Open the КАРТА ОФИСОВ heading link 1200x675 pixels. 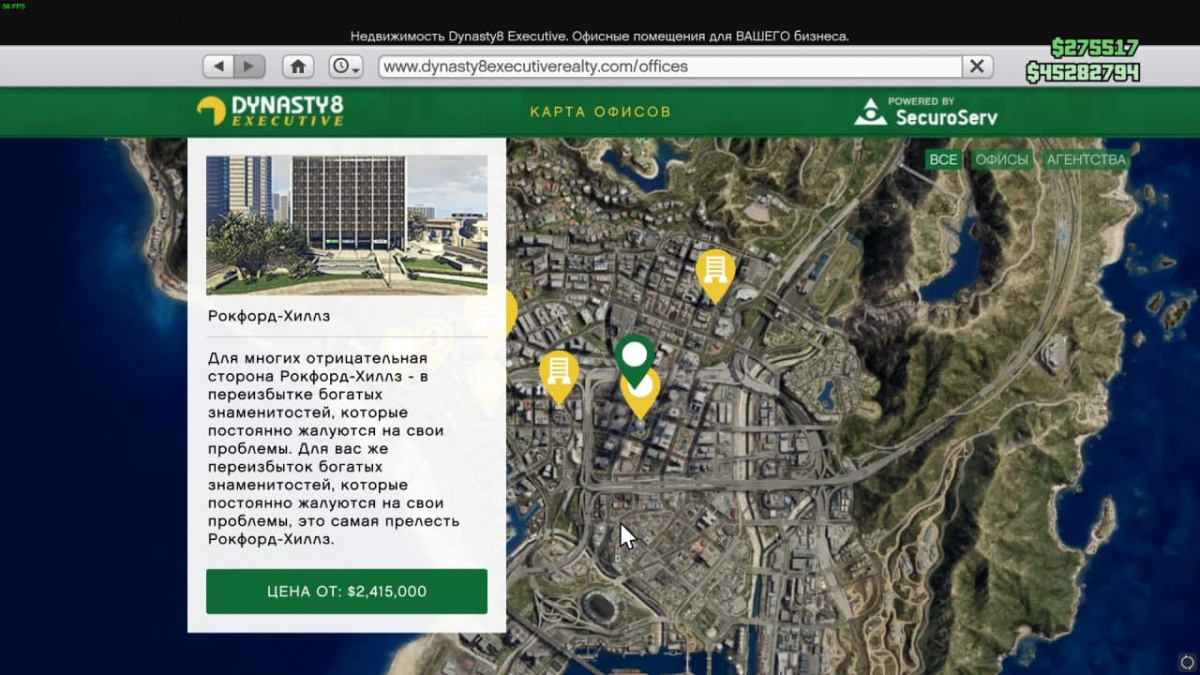600,112
